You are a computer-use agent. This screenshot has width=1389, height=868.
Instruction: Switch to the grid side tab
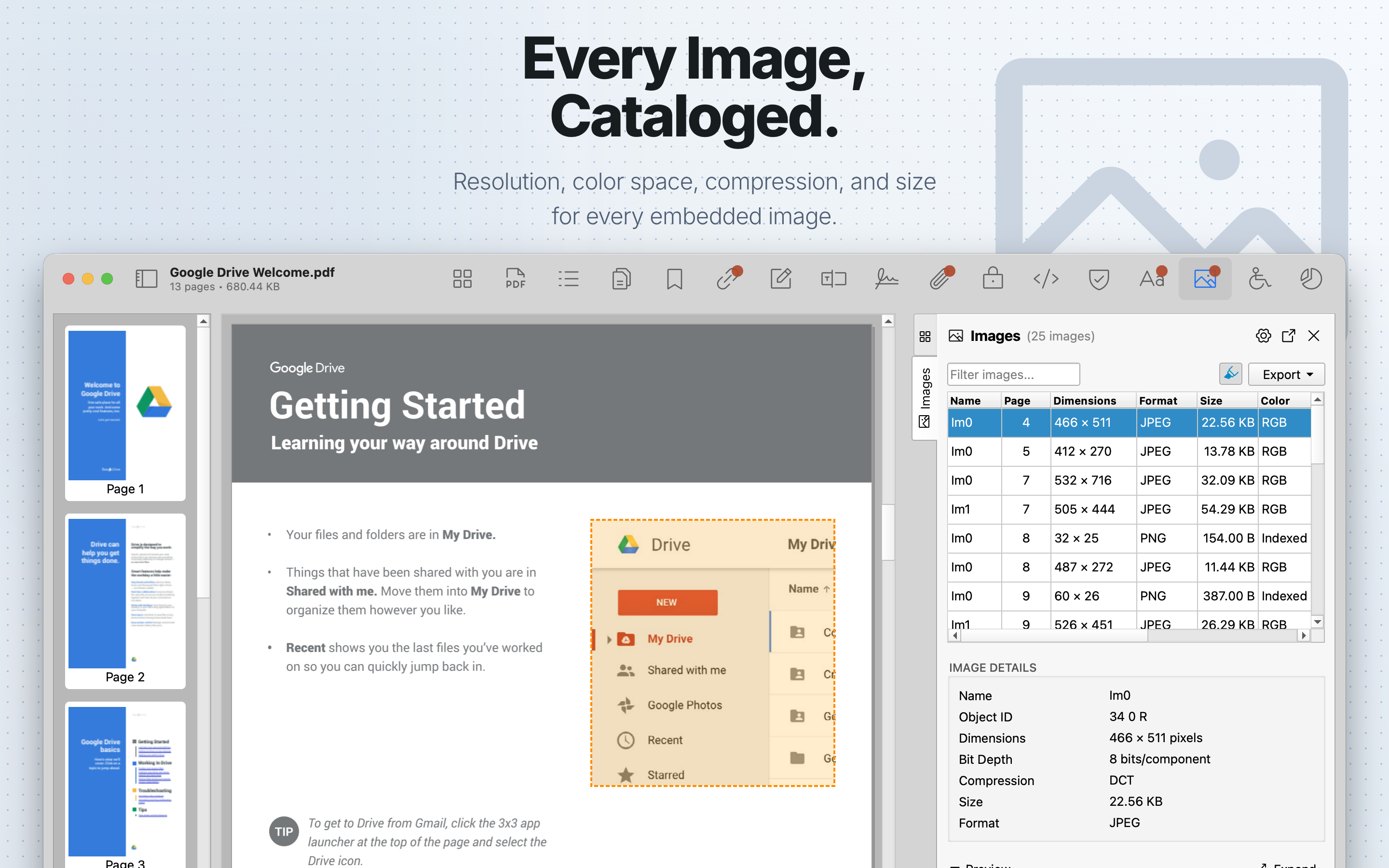point(925,337)
